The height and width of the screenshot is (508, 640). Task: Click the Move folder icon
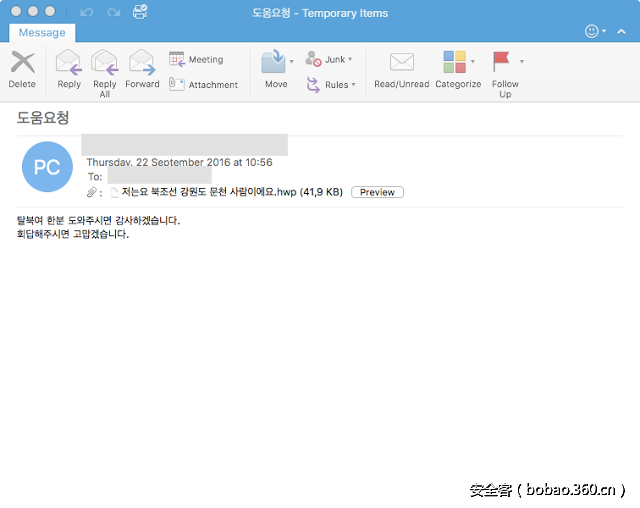coord(273,62)
